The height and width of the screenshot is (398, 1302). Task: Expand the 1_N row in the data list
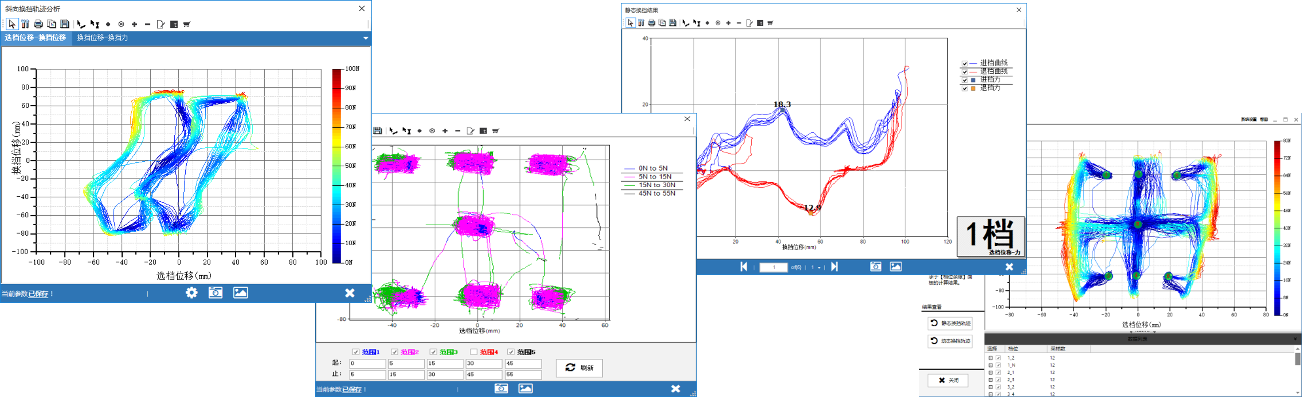click(x=990, y=365)
